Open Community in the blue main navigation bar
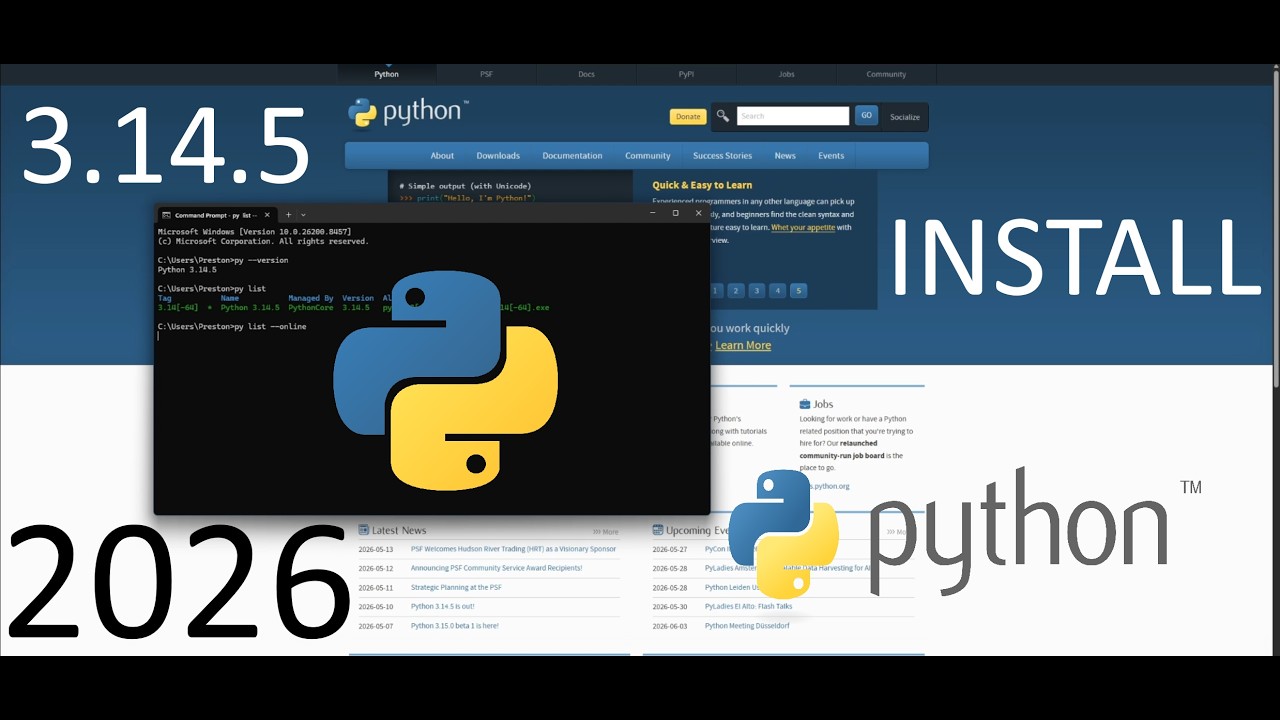Viewport: 1280px width, 720px height. click(x=648, y=156)
